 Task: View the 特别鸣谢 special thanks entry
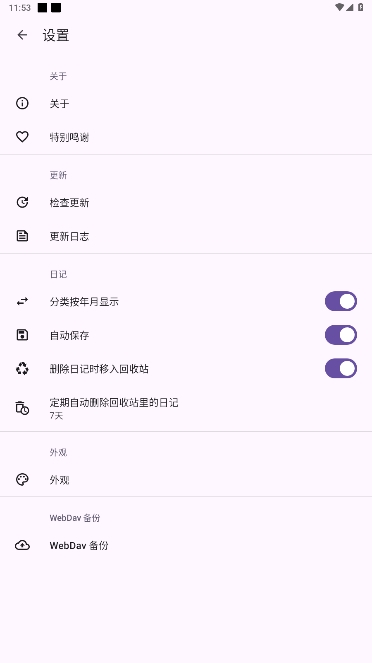click(x=186, y=137)
